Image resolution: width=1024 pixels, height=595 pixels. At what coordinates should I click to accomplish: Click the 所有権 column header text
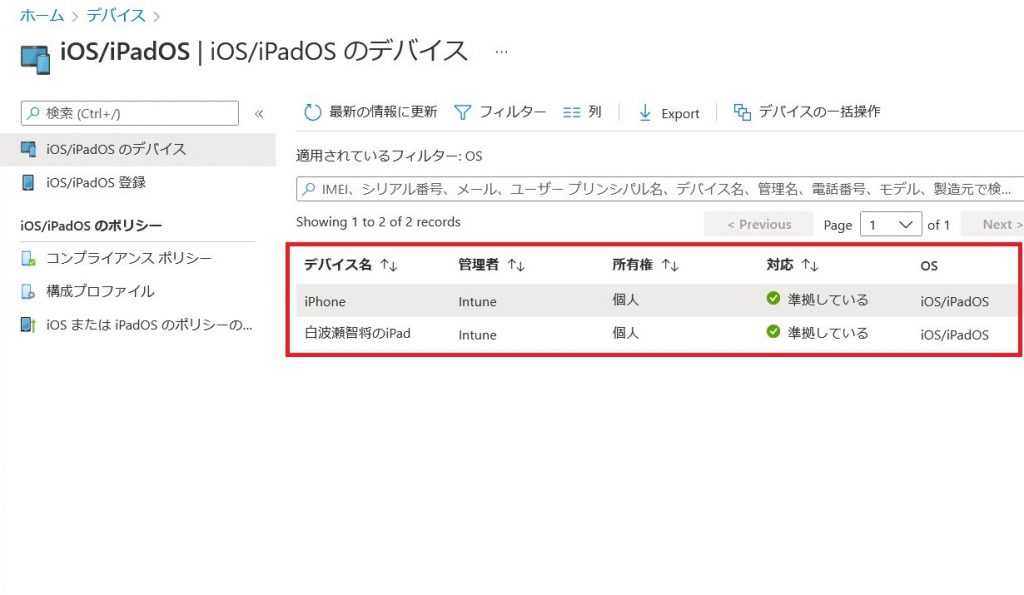(x=632, y=265)
